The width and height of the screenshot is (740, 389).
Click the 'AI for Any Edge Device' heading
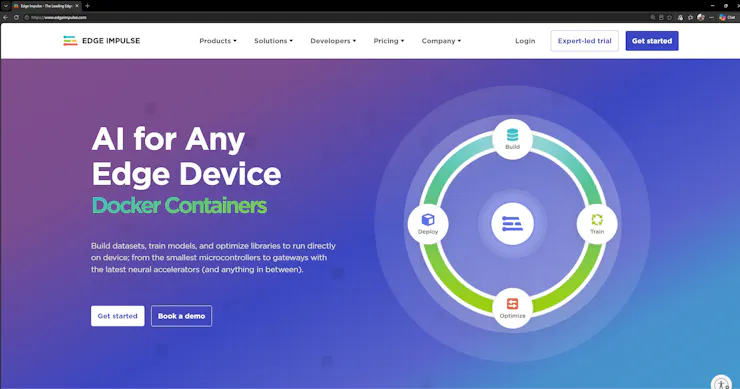pos(186,156)
